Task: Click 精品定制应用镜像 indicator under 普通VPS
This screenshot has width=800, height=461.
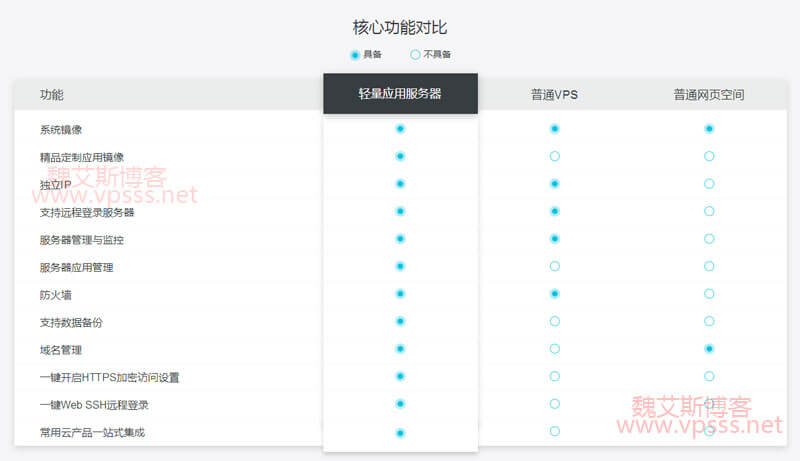Action: pyautogui.click(x=555, y=156)
